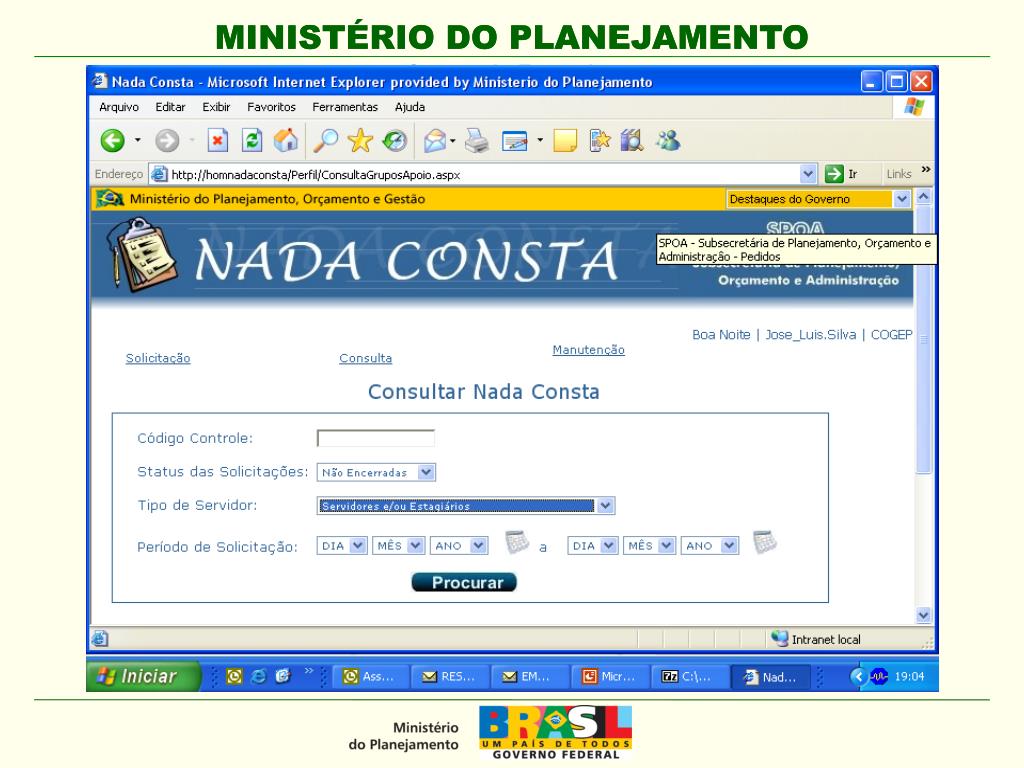Open the Arquivo menu

pyautogui.click(x=119, y=107)
